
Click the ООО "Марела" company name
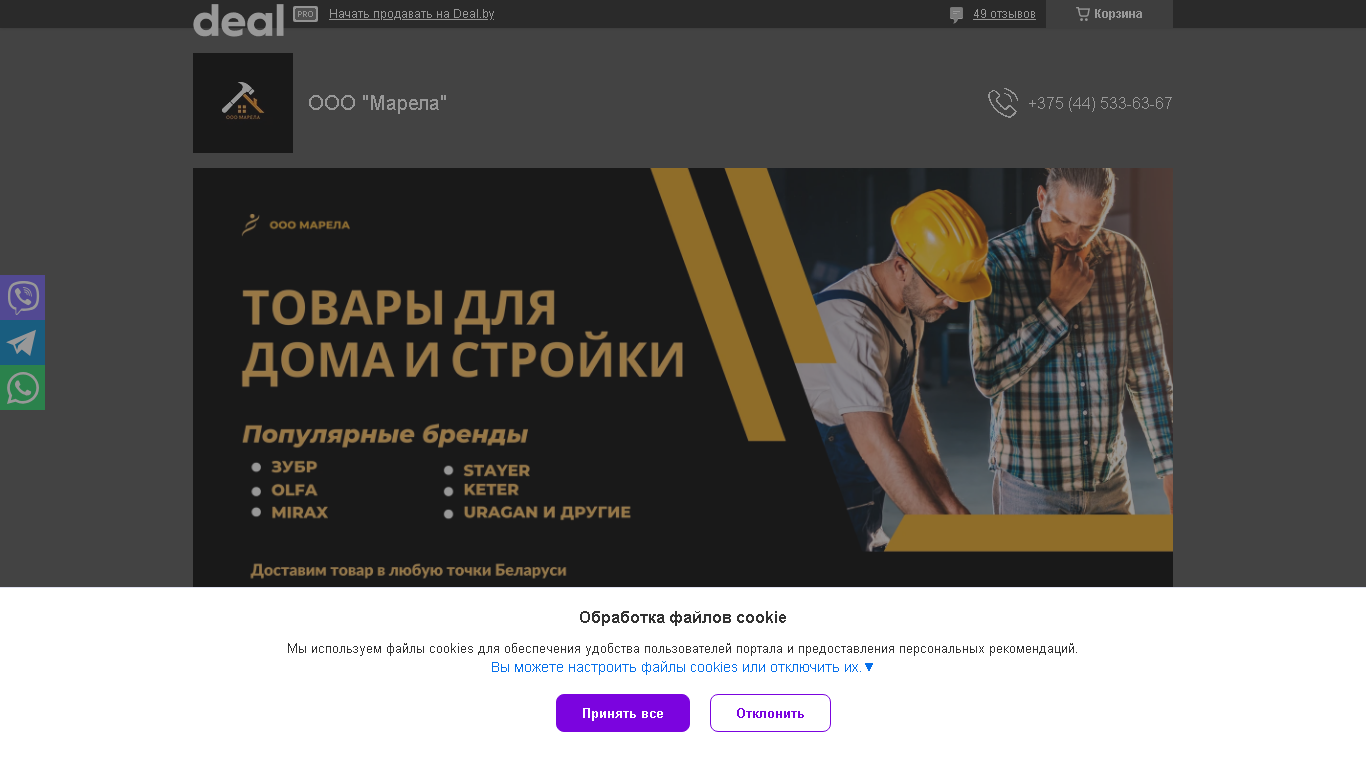[x=378, y=103]
